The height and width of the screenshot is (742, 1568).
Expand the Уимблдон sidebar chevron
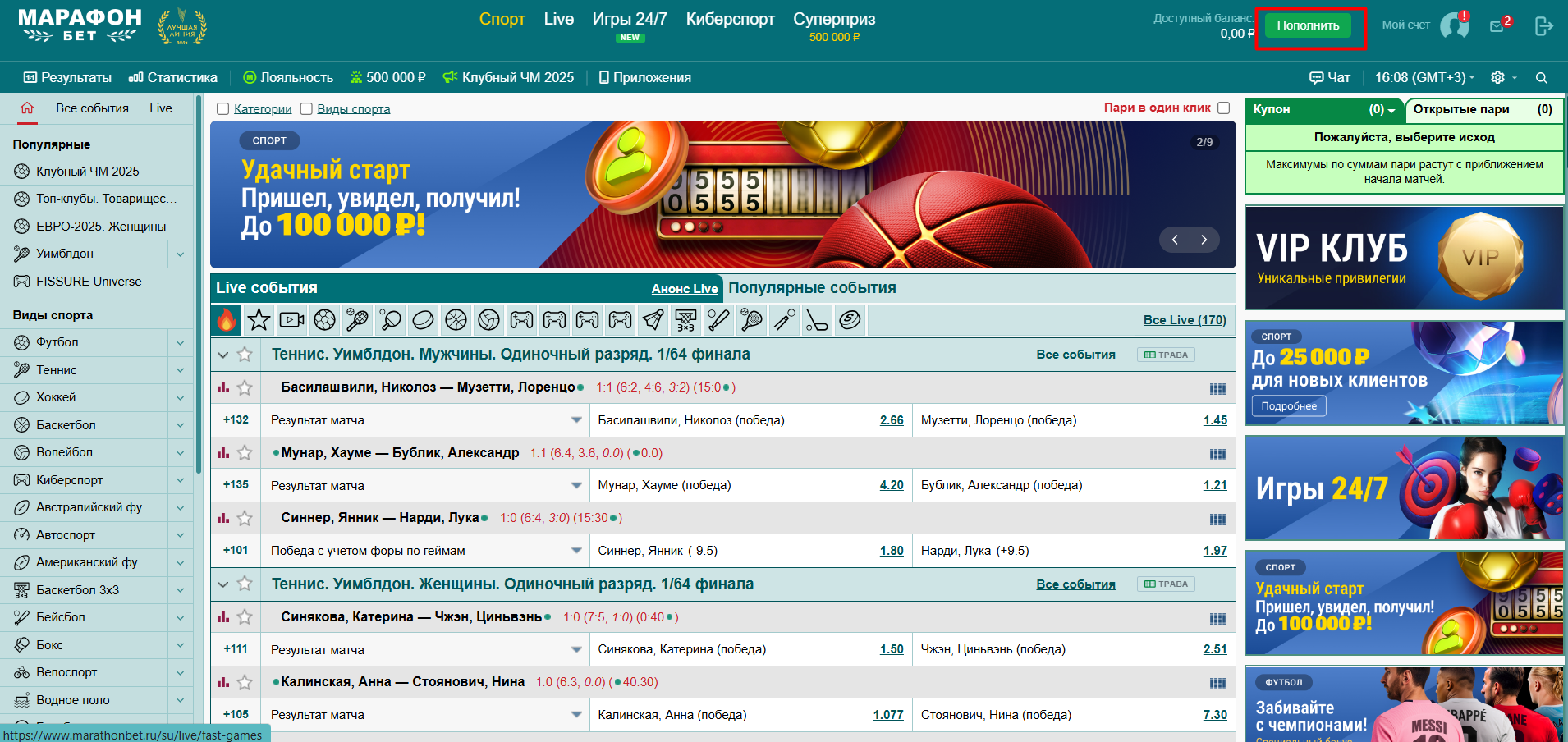pyautogui.click(x=180, y=254)
